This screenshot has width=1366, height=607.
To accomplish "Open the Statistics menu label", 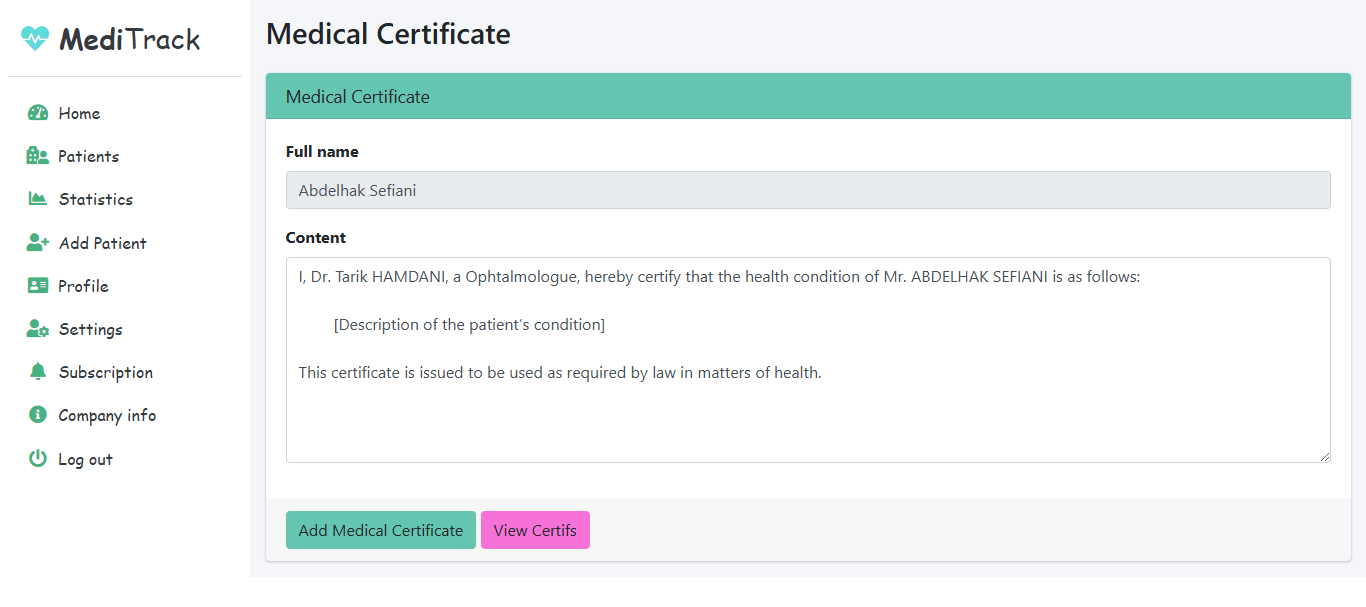I will [95, 199].
